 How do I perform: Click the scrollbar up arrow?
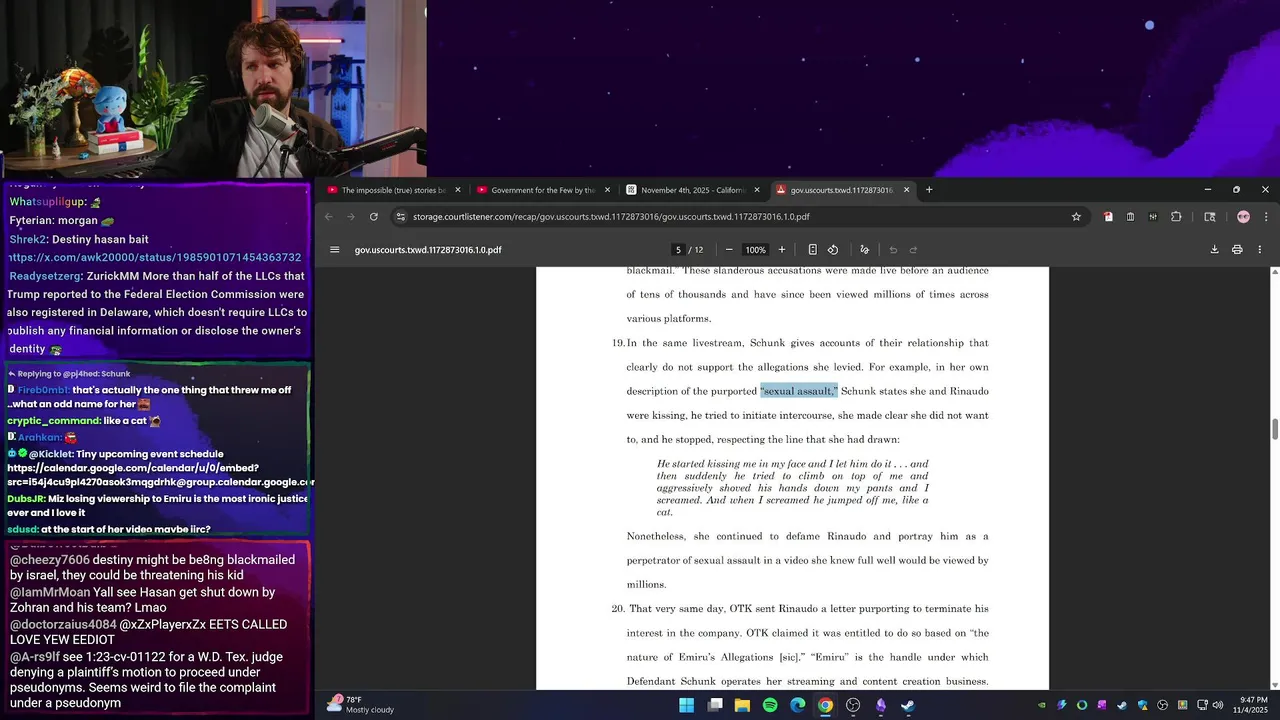tap(1274, 272)
